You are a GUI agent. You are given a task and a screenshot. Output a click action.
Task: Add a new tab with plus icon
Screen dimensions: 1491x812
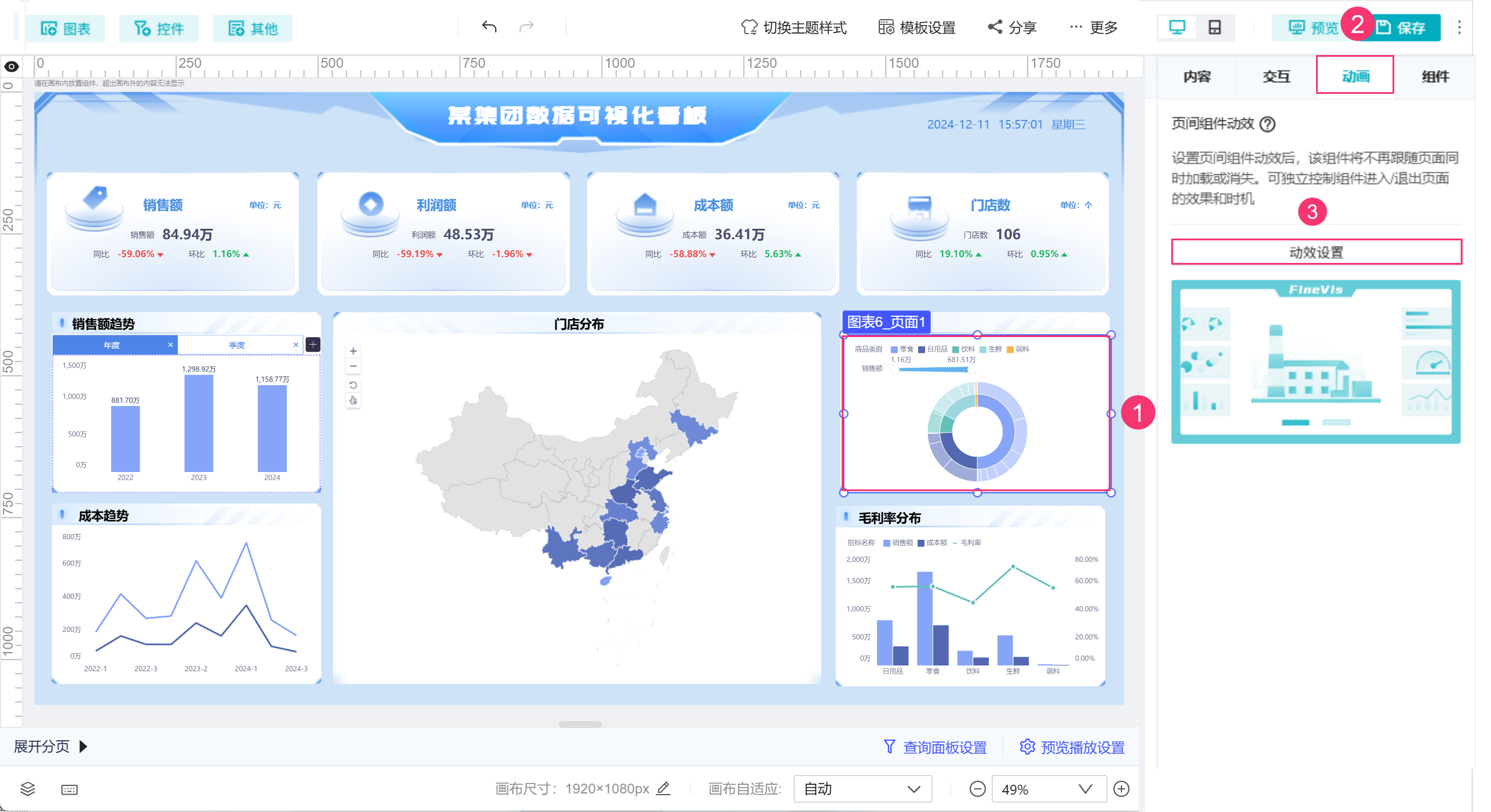313,345
